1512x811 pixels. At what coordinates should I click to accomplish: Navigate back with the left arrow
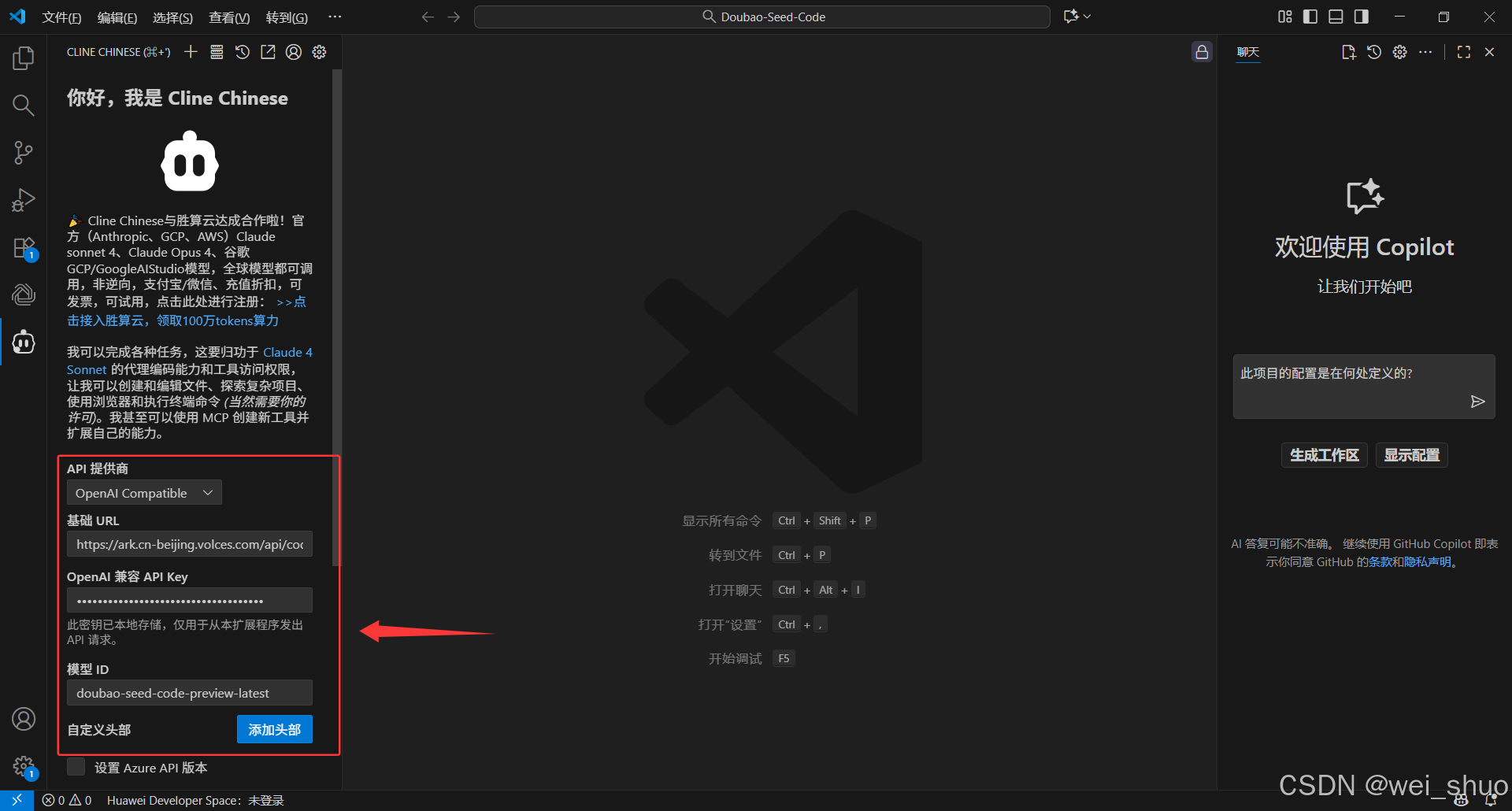point(428,17)
